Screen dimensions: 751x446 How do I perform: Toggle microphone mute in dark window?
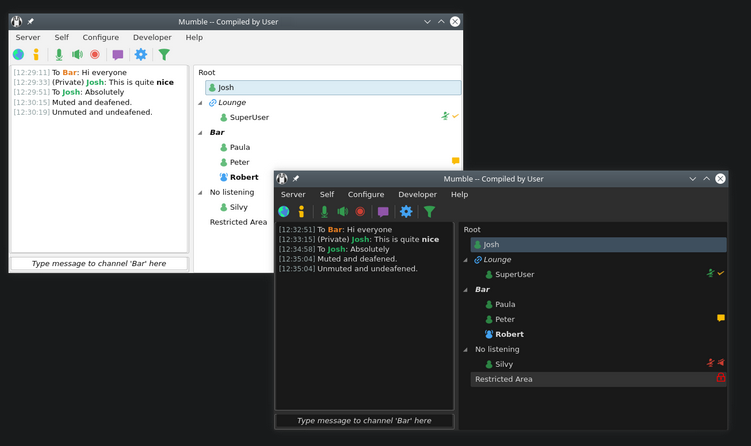pyautogui.click(x=324, y=212)
